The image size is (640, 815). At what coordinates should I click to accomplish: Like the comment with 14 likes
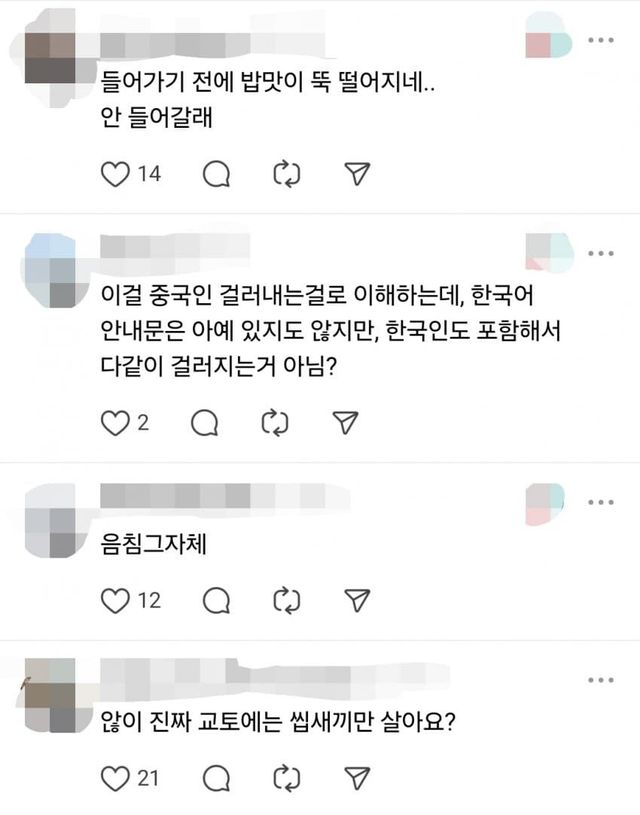115,174
